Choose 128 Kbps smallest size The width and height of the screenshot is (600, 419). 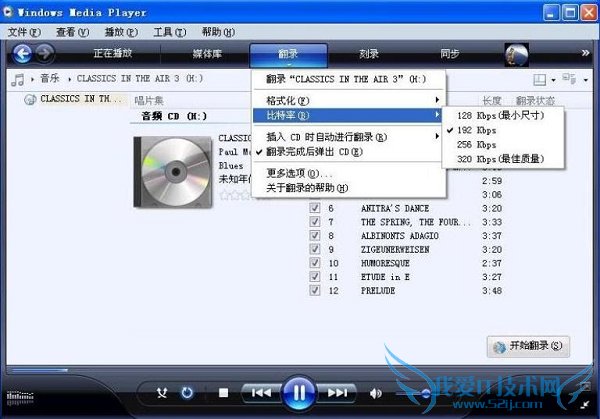point(503,116)
